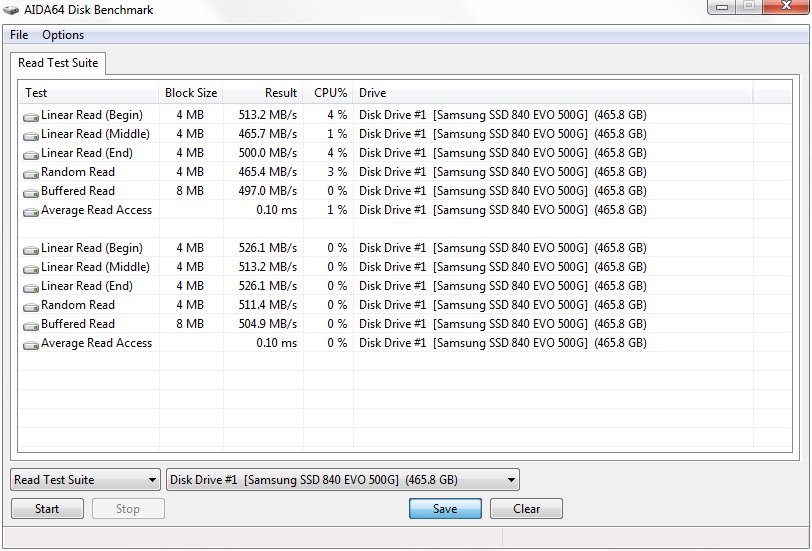
Task: Click drive icon of Linear Read (End) 500.0 MB/s row
Action: (31, 155)
